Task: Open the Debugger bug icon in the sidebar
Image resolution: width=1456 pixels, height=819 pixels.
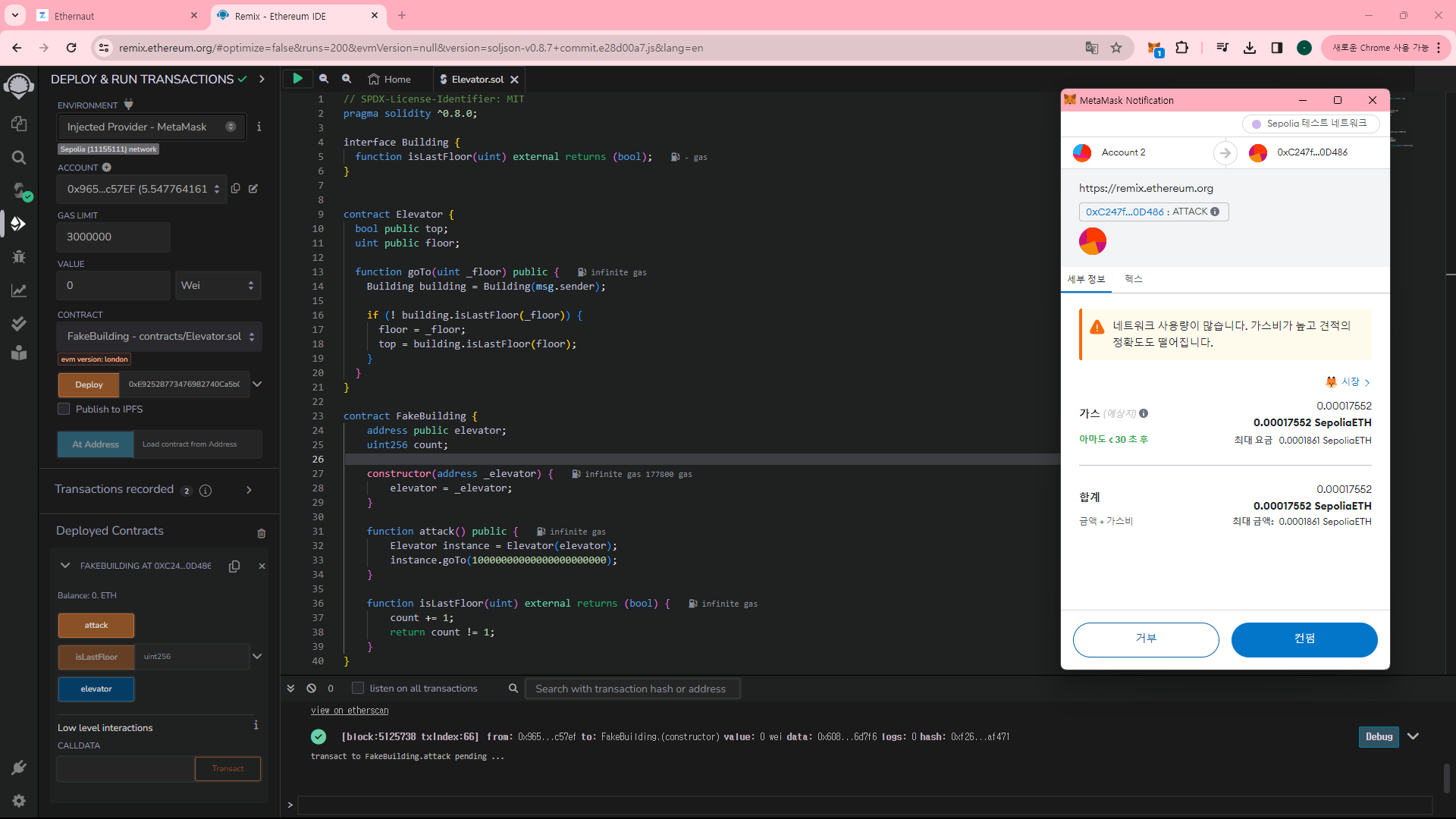Action: (x=19, y=257)
